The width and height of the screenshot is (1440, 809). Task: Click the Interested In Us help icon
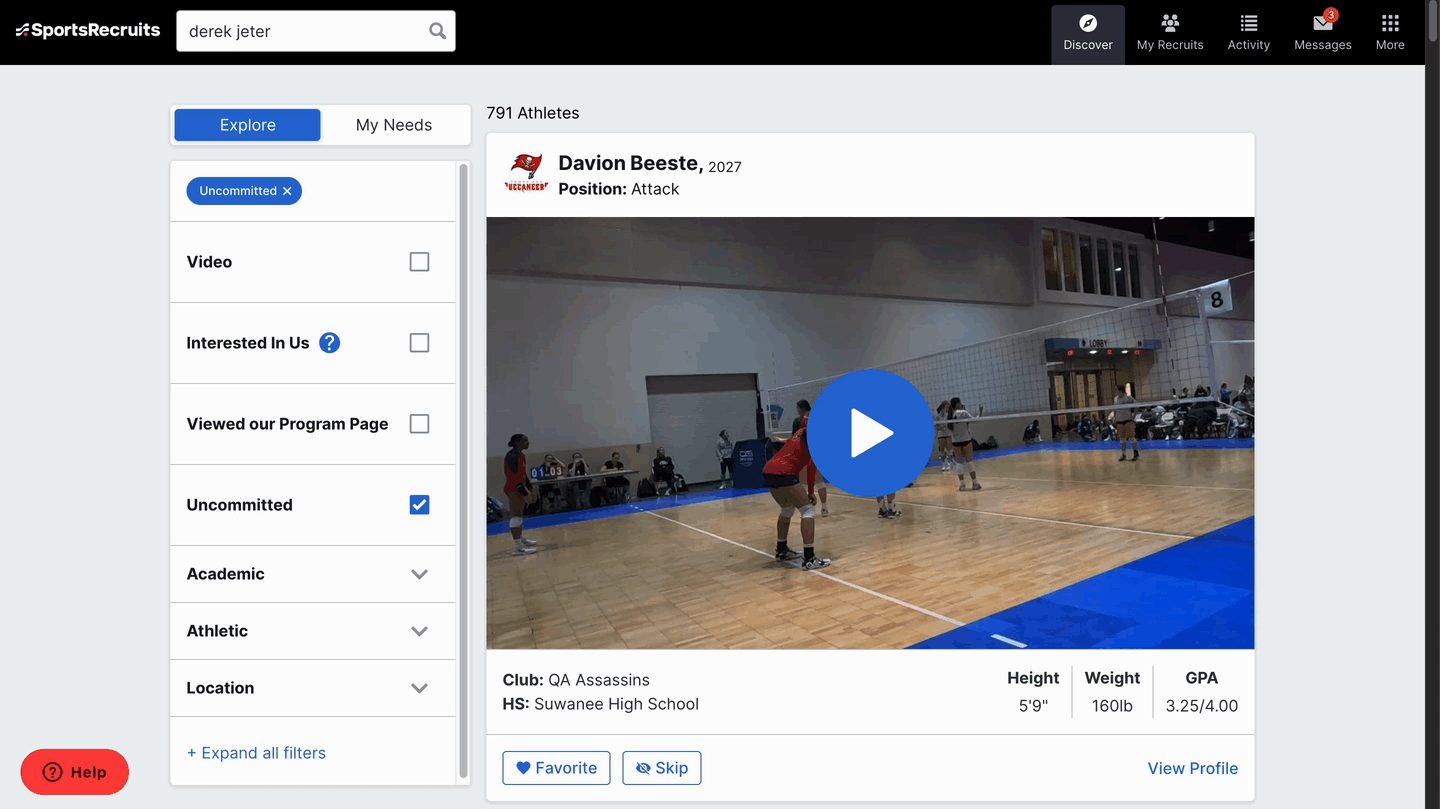pyautogui.click(x=329, y=343)
